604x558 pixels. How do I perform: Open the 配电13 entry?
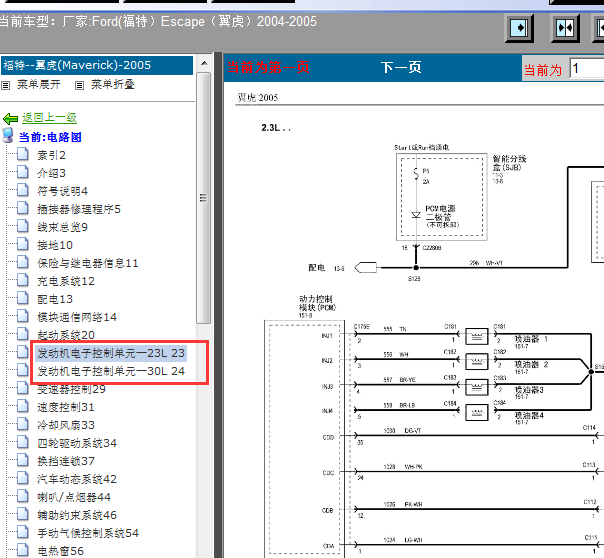55,299
